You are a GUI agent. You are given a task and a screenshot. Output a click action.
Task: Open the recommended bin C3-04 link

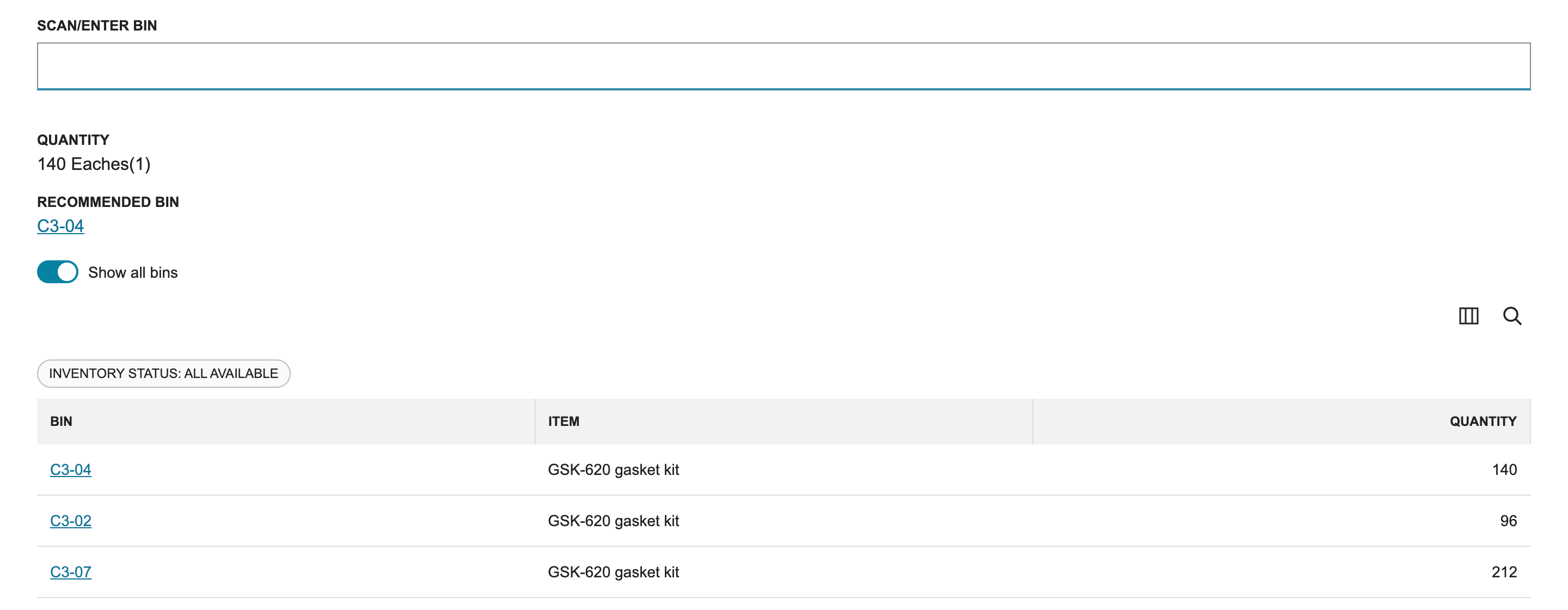click(x=61, y=226)
